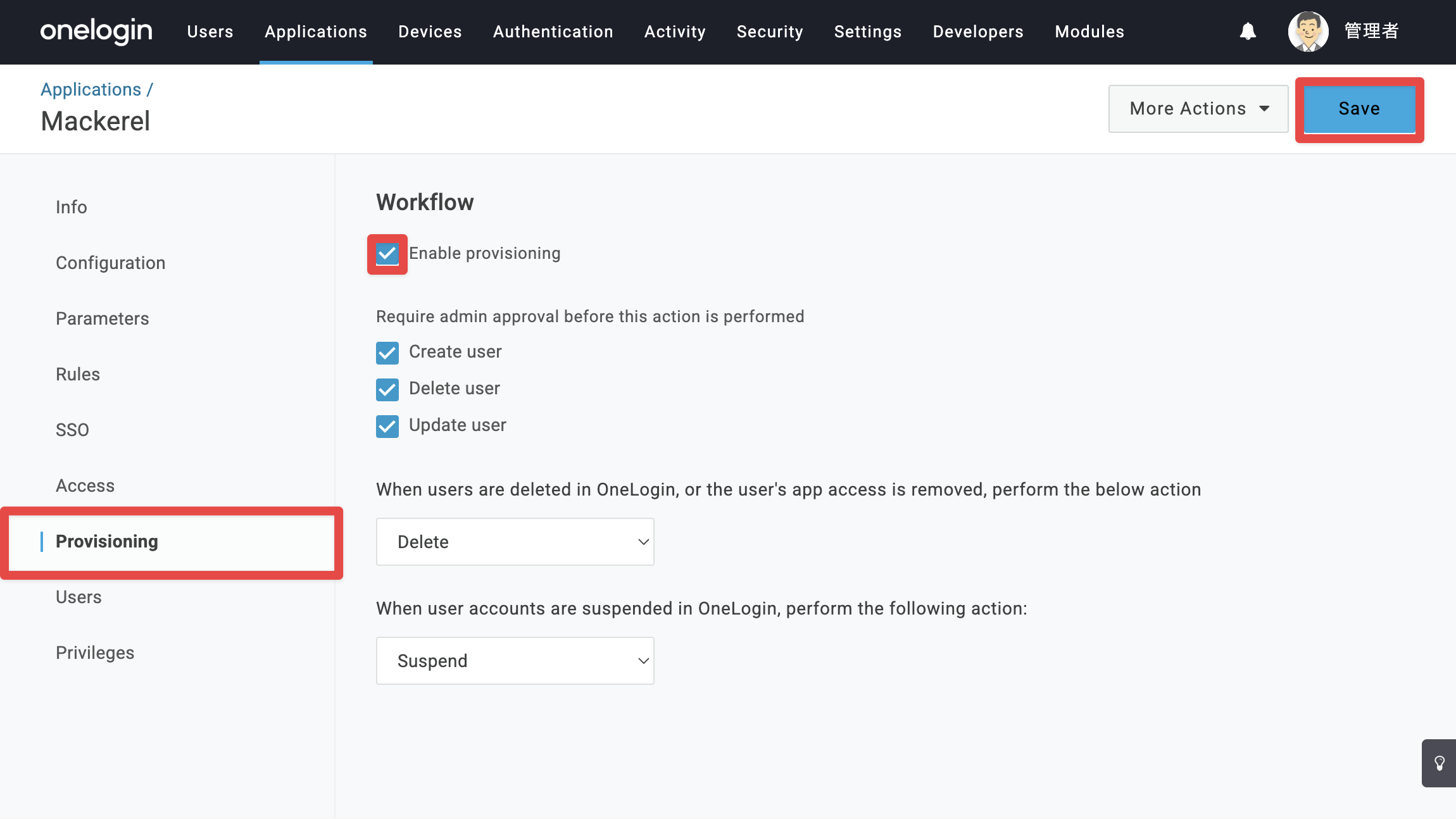Switch to the Users sidebar tab
1456x819 pixels.
click(78, 597)
